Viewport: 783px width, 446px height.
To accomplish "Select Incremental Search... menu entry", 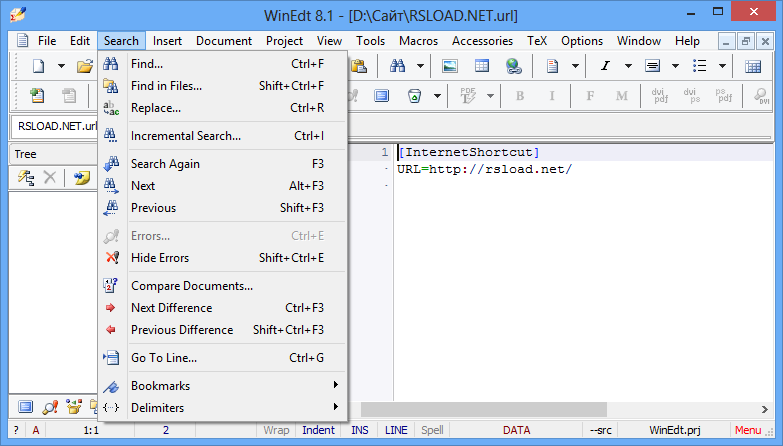I will tap(223, 136).
